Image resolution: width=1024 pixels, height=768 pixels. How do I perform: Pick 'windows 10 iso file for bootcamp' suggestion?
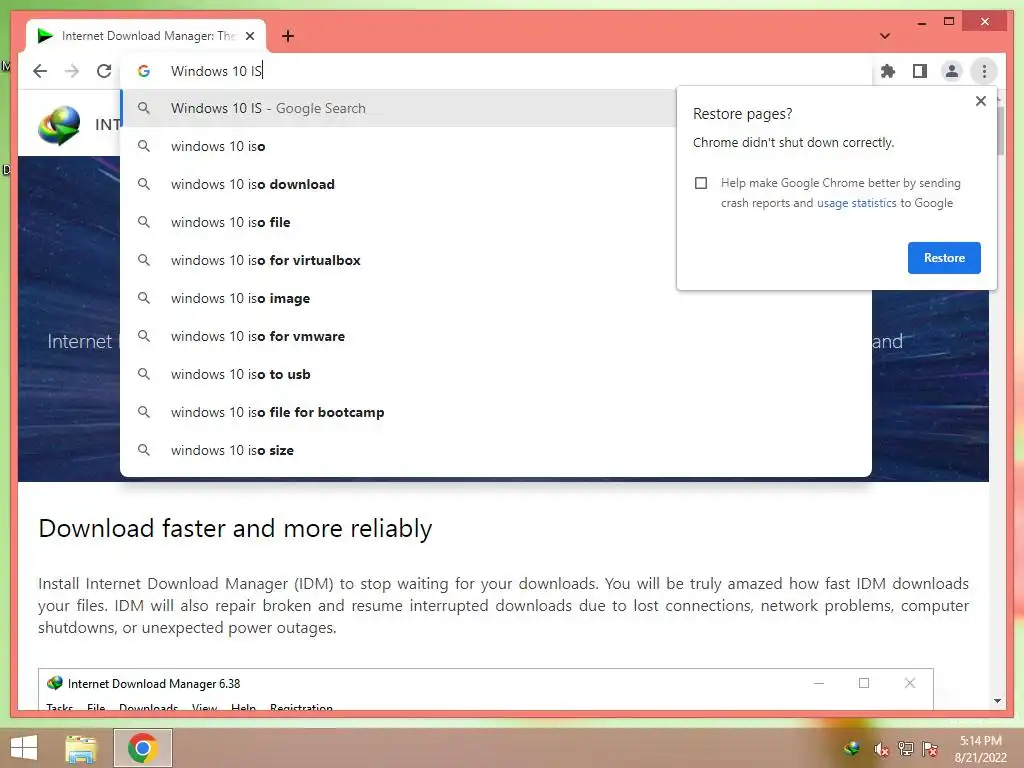click(x=496, y=412)
